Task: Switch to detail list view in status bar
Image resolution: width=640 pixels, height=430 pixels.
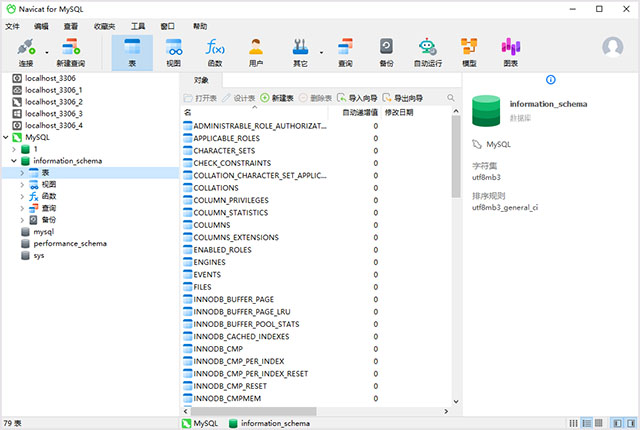Action: [587, 423]
